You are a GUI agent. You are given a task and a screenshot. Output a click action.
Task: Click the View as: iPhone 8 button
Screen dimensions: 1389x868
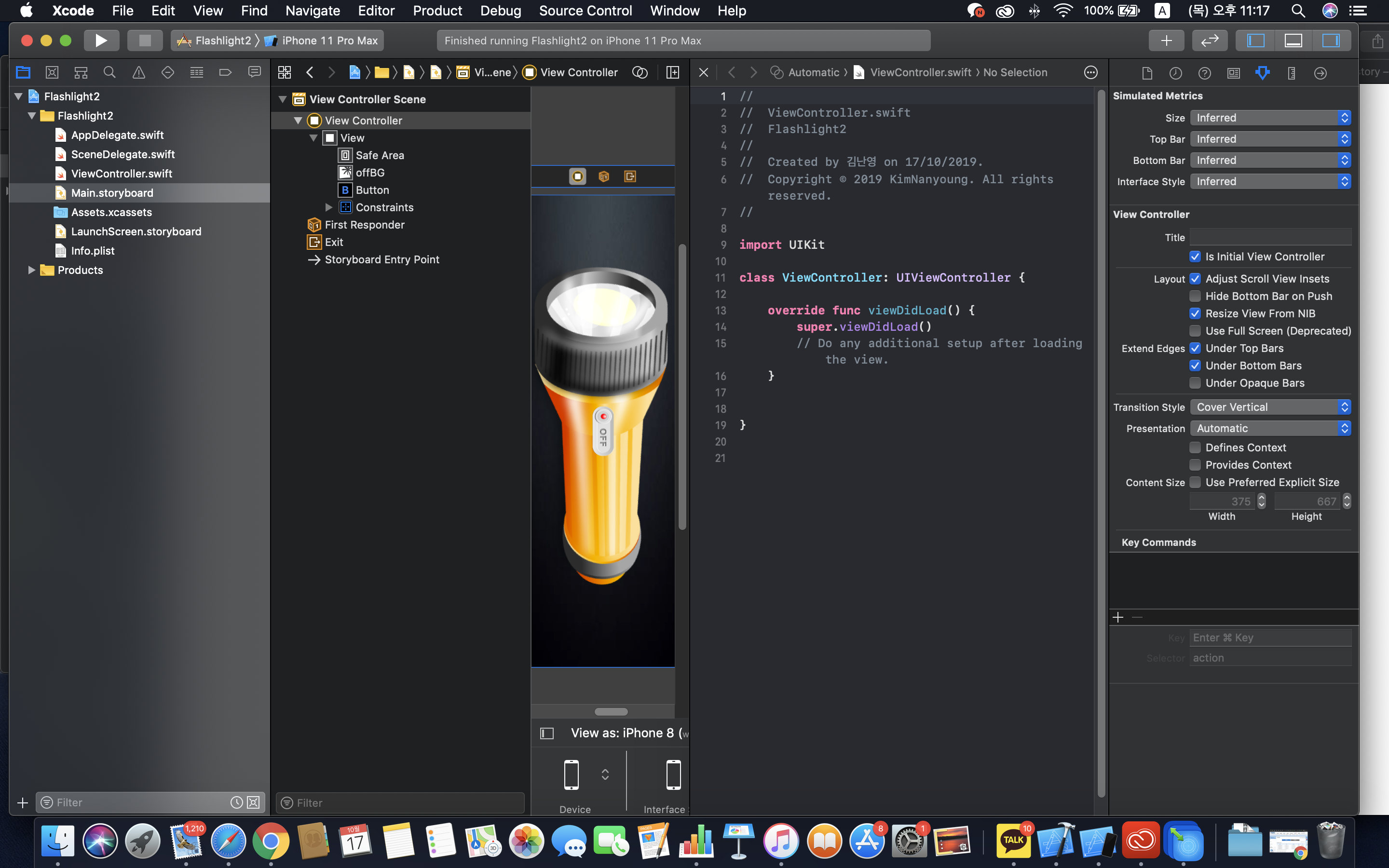(x=622, y=733)
